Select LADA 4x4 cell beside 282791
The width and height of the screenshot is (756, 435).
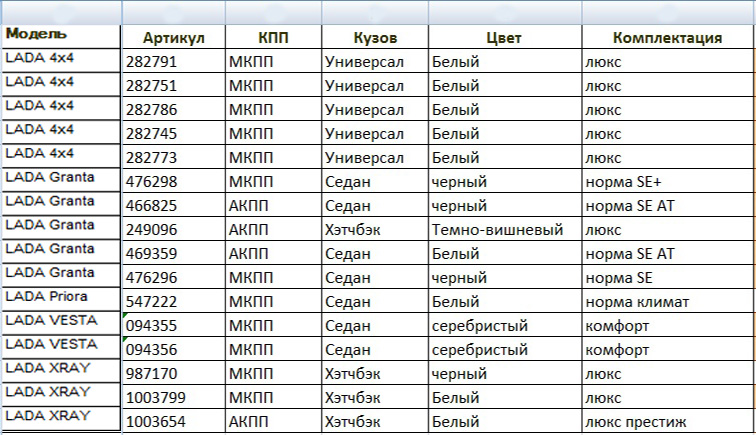(x=61, y=60)
